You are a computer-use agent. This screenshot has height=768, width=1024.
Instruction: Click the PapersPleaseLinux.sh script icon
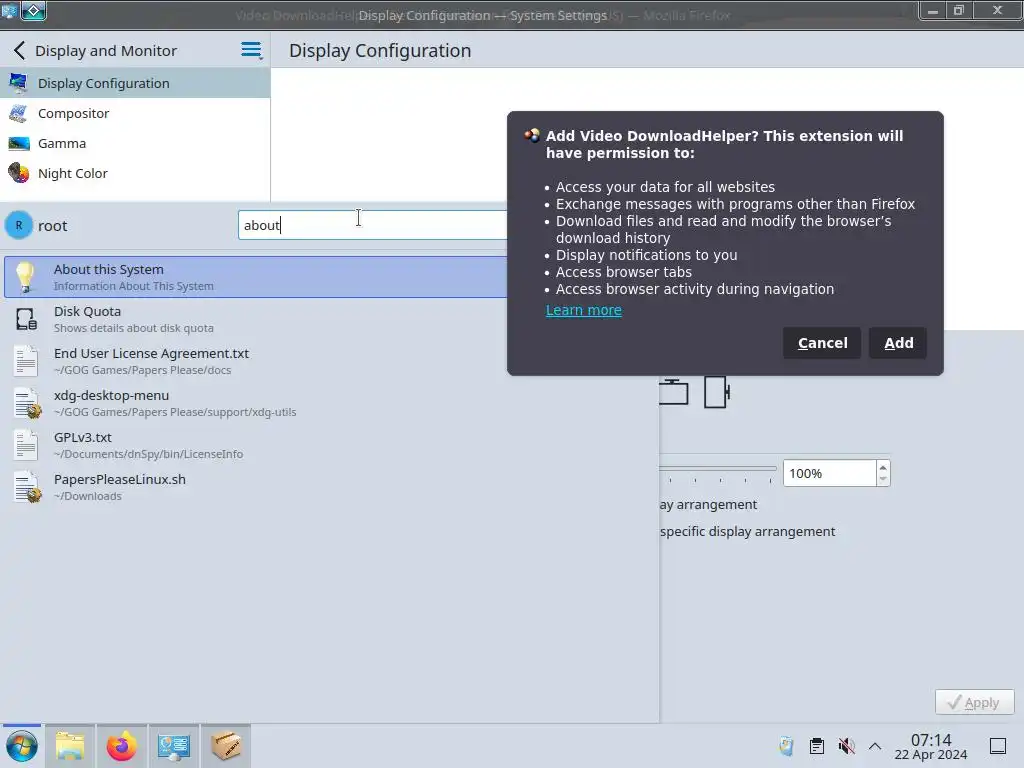[27, 487]
